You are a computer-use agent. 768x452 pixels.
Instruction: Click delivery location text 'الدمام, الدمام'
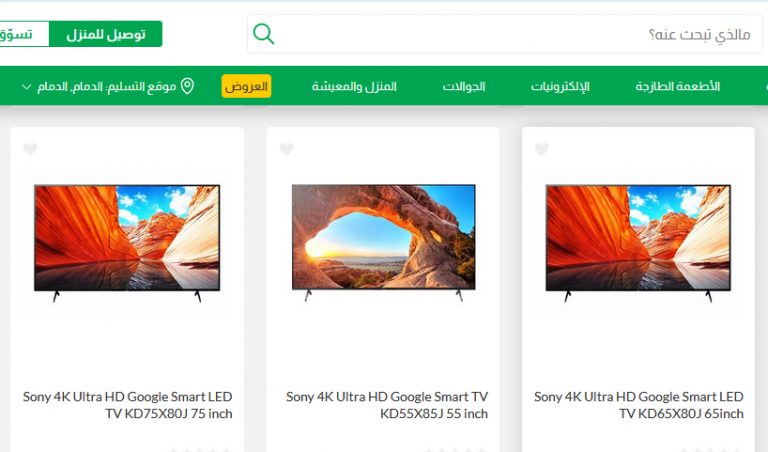68,87
